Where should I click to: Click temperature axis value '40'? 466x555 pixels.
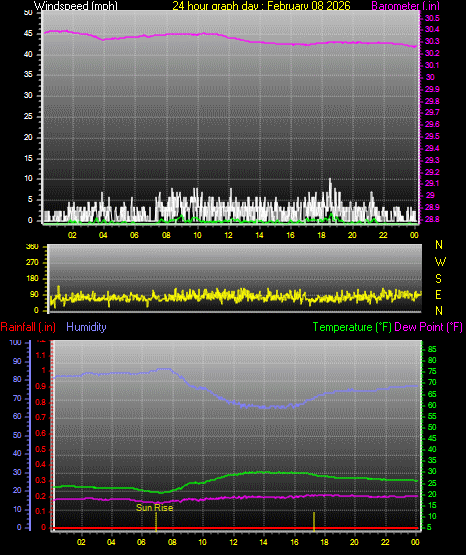point(432,450)
